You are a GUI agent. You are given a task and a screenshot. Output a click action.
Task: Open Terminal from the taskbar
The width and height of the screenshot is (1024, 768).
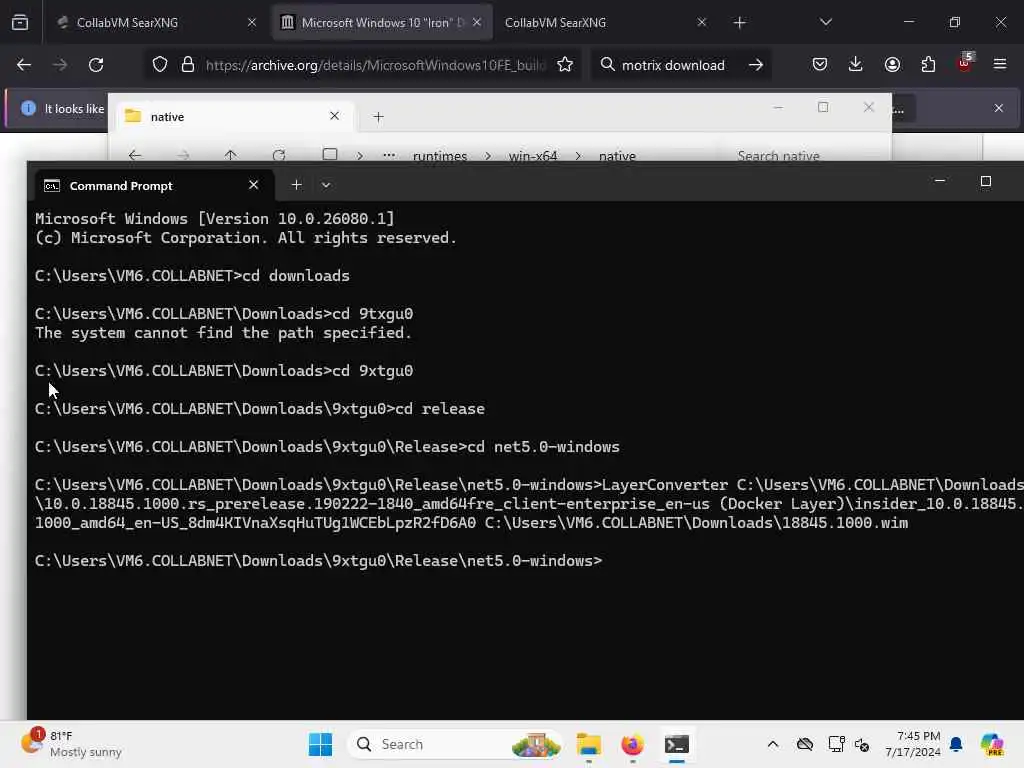click(x=677, y=744)
